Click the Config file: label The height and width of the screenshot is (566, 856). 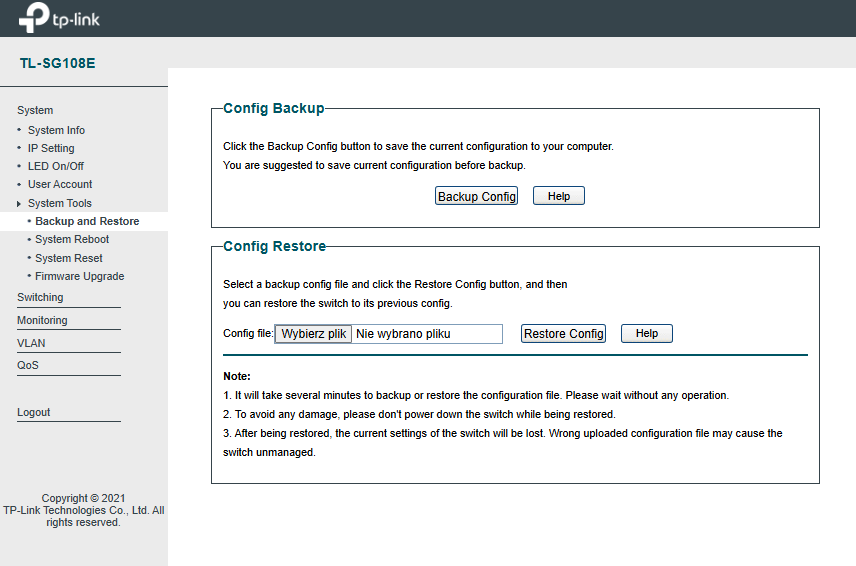pos(248,333)
